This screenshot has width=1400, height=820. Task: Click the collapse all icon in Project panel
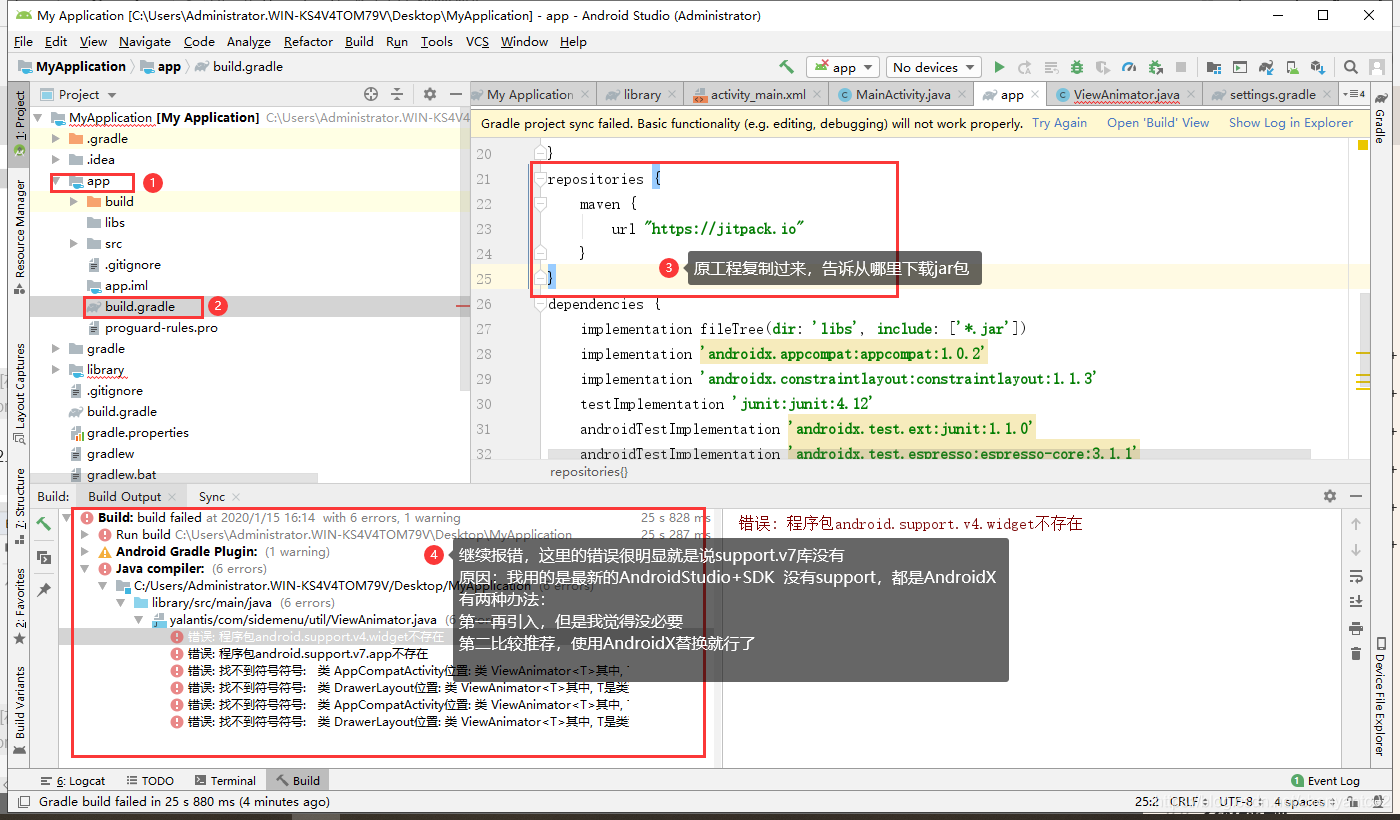397,94
